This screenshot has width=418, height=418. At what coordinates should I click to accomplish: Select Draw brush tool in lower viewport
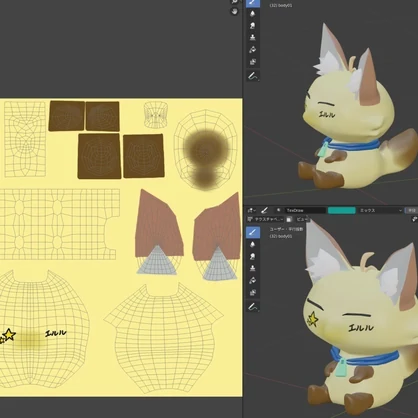253,232
